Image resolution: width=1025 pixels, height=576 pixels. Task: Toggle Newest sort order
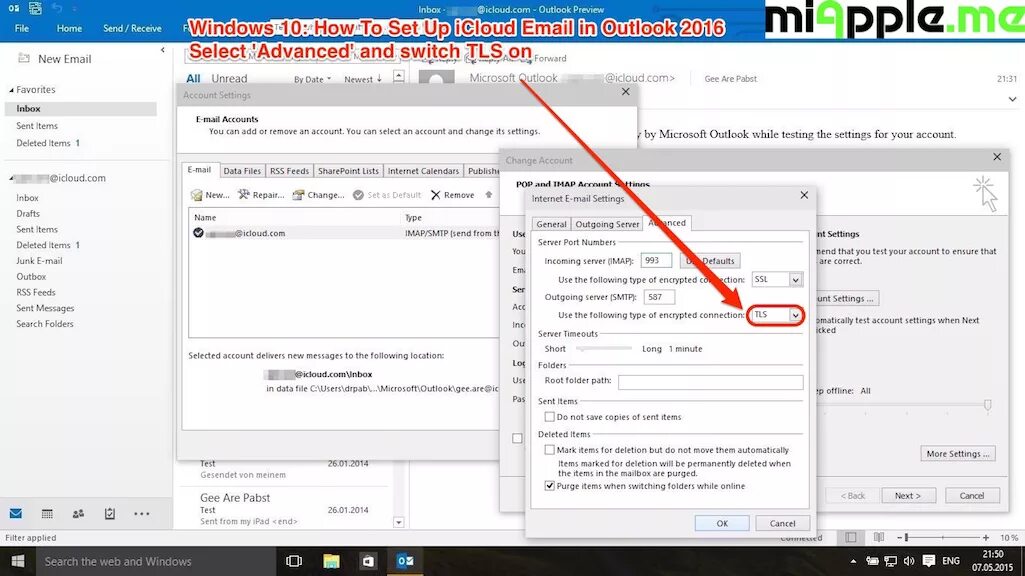363,79
